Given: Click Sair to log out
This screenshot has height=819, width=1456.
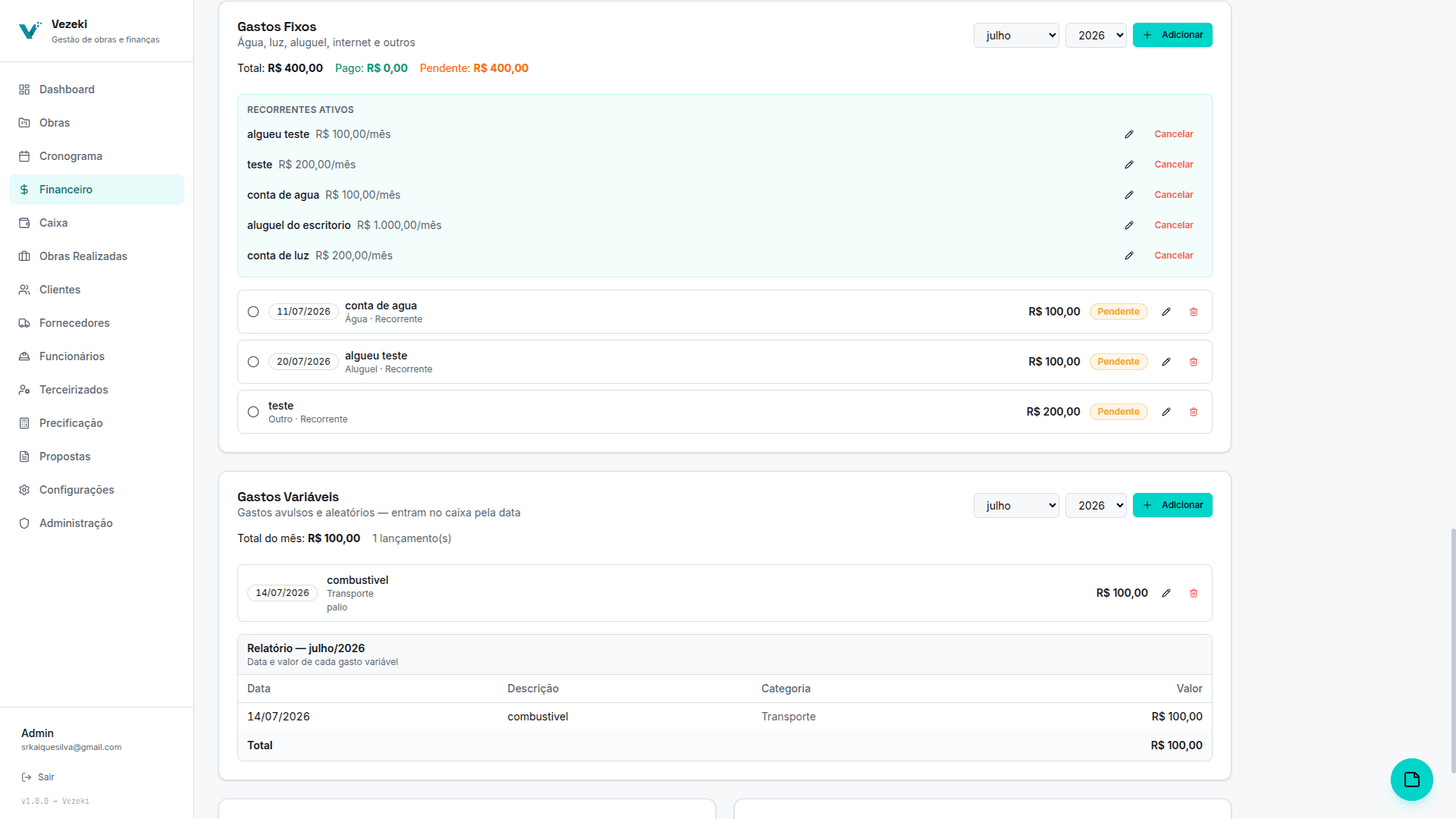Looking at the screenshot, I should pyautogui.click(x=38, y=777).
